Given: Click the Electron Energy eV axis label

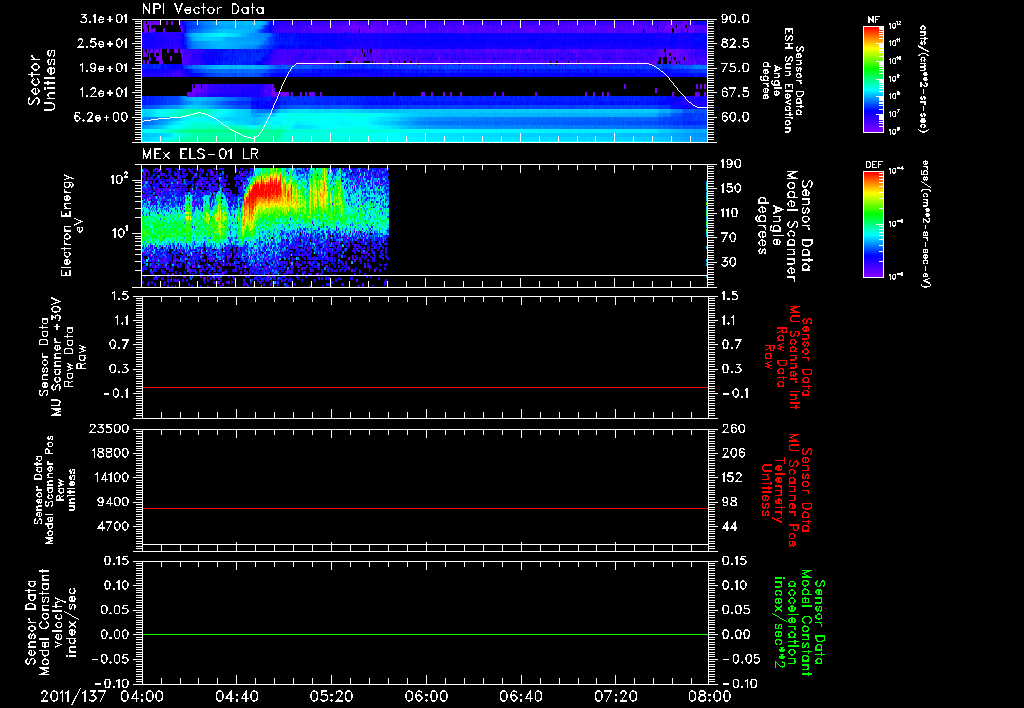Looking at the screenshot, I should 72,225.
